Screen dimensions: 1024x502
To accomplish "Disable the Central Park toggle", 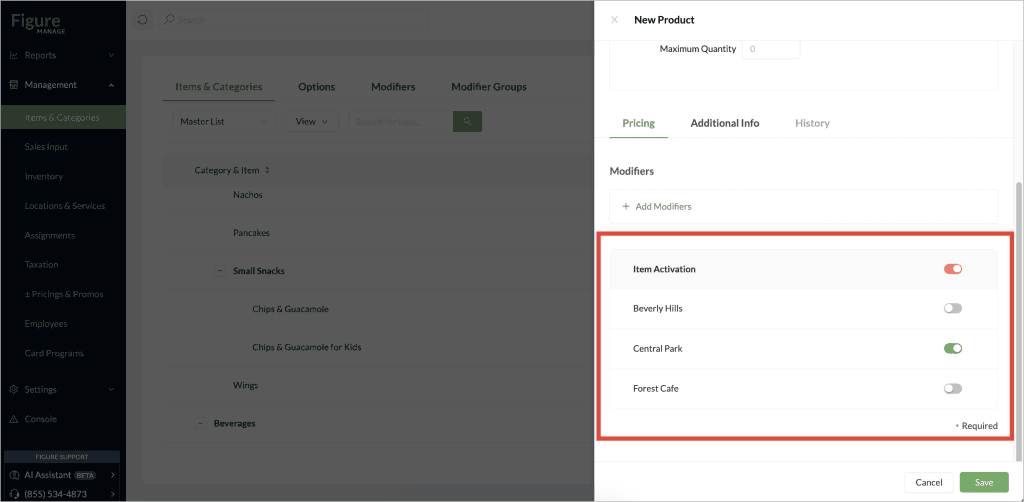I will [x=953, y=349].
